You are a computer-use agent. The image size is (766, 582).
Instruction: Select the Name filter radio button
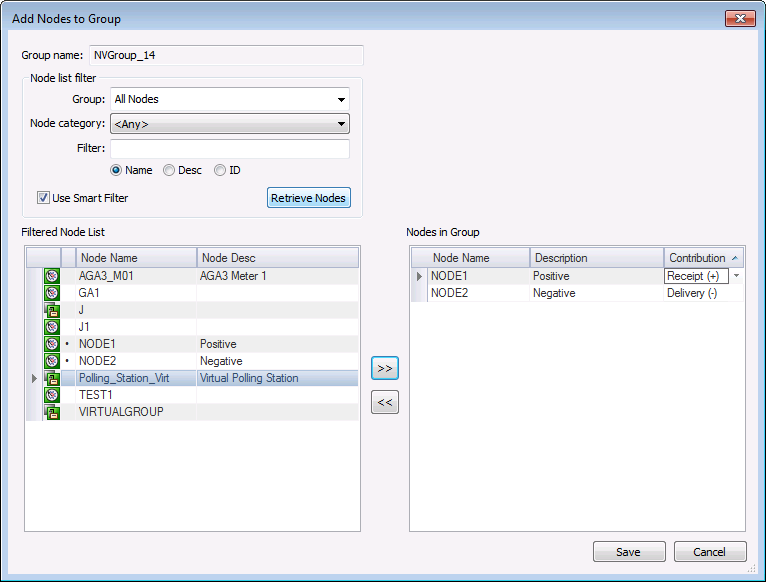click(x=116, y=170)
